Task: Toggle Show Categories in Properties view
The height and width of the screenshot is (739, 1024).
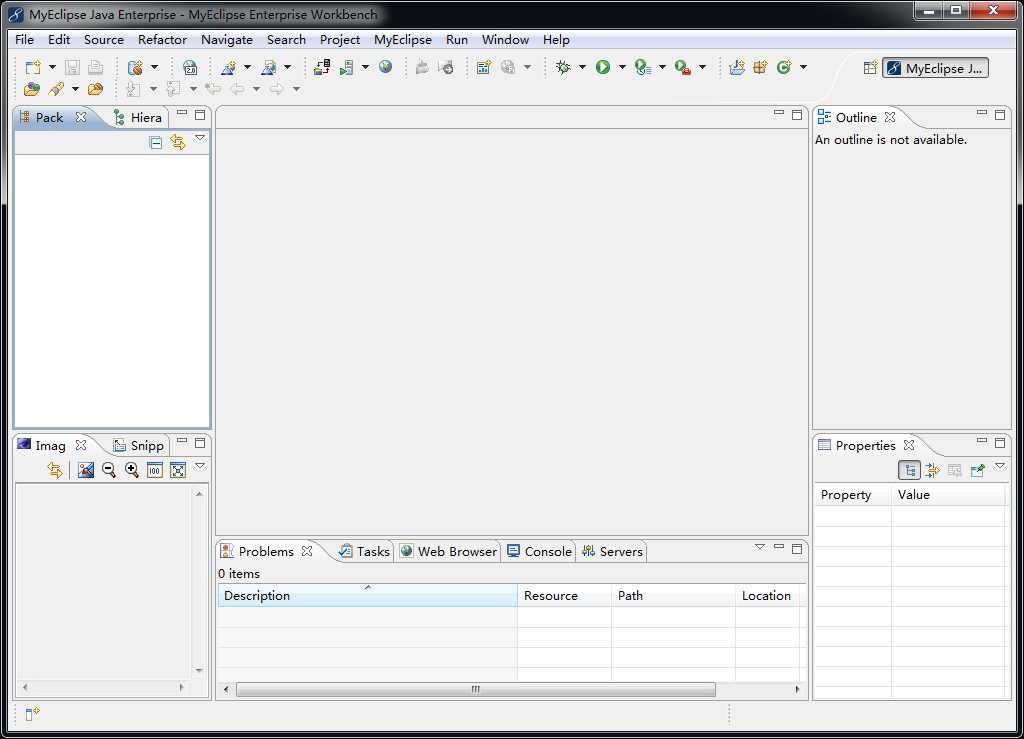Action: 910,470
